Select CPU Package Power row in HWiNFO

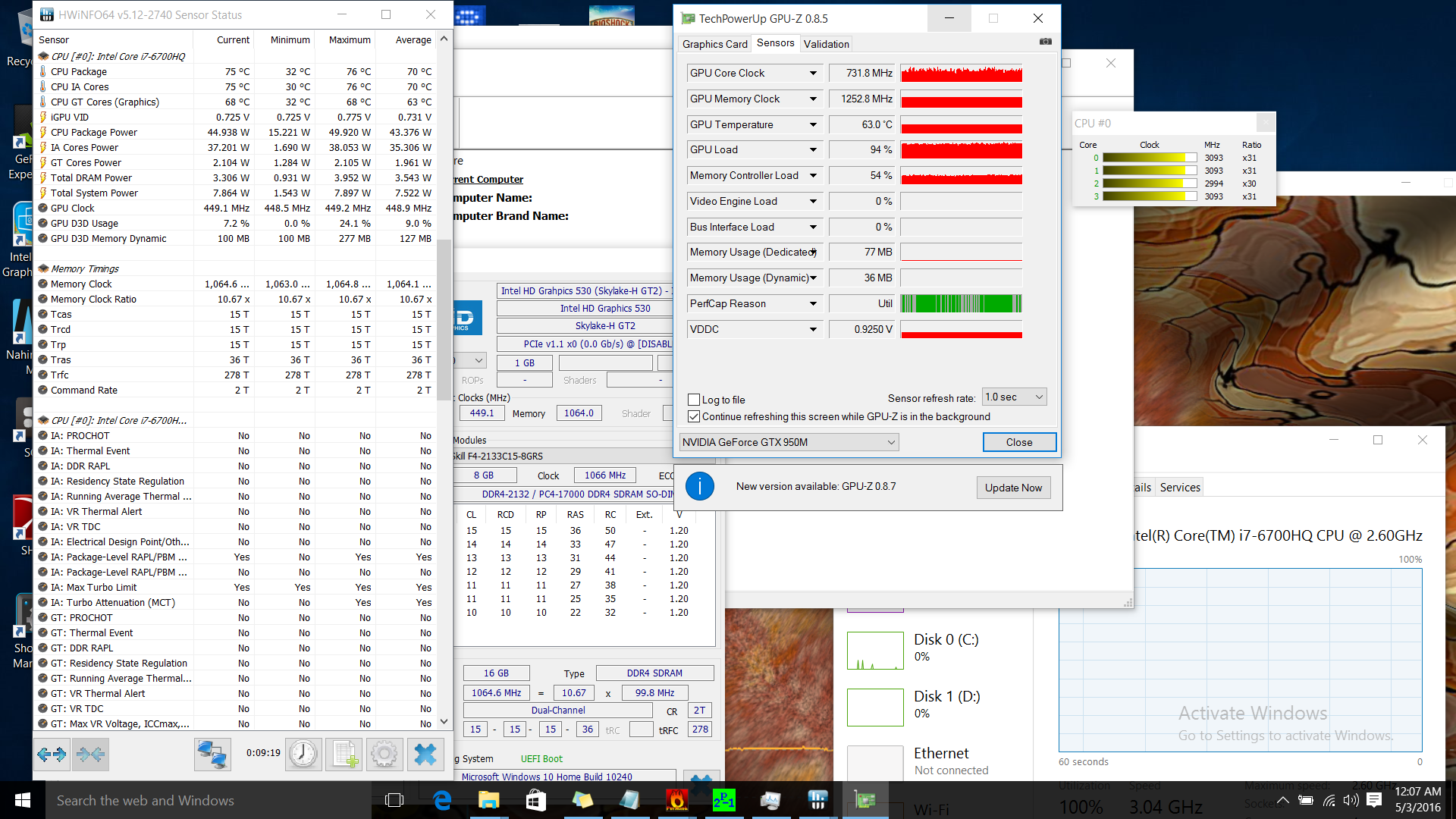tap(237, 132)
